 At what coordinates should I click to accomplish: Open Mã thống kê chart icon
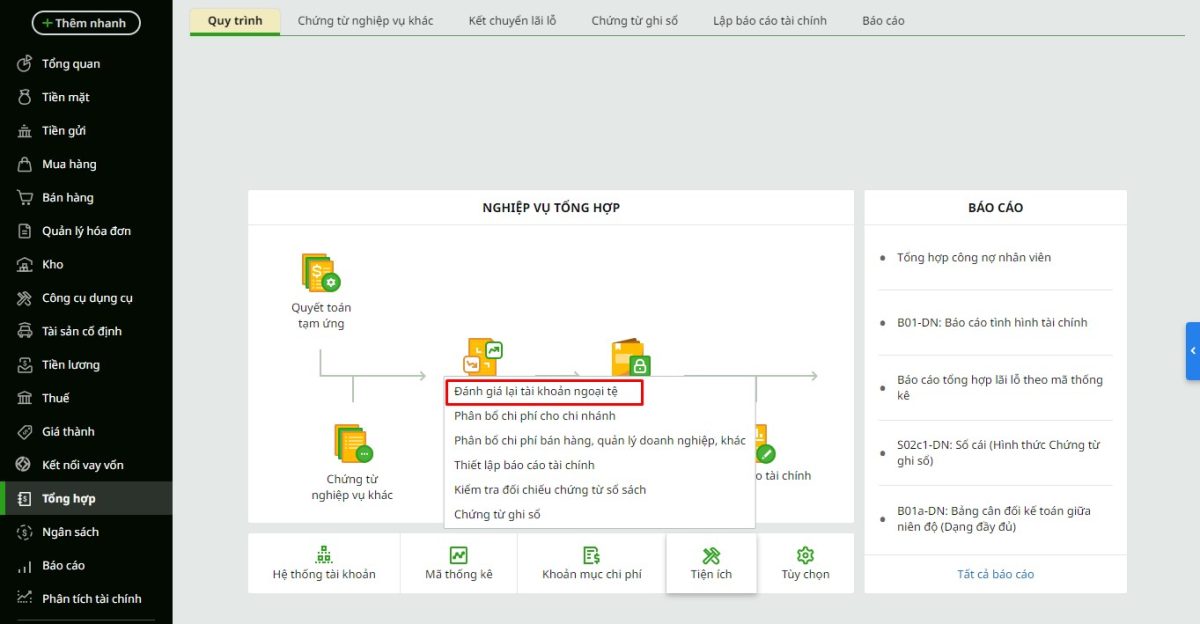458,555
